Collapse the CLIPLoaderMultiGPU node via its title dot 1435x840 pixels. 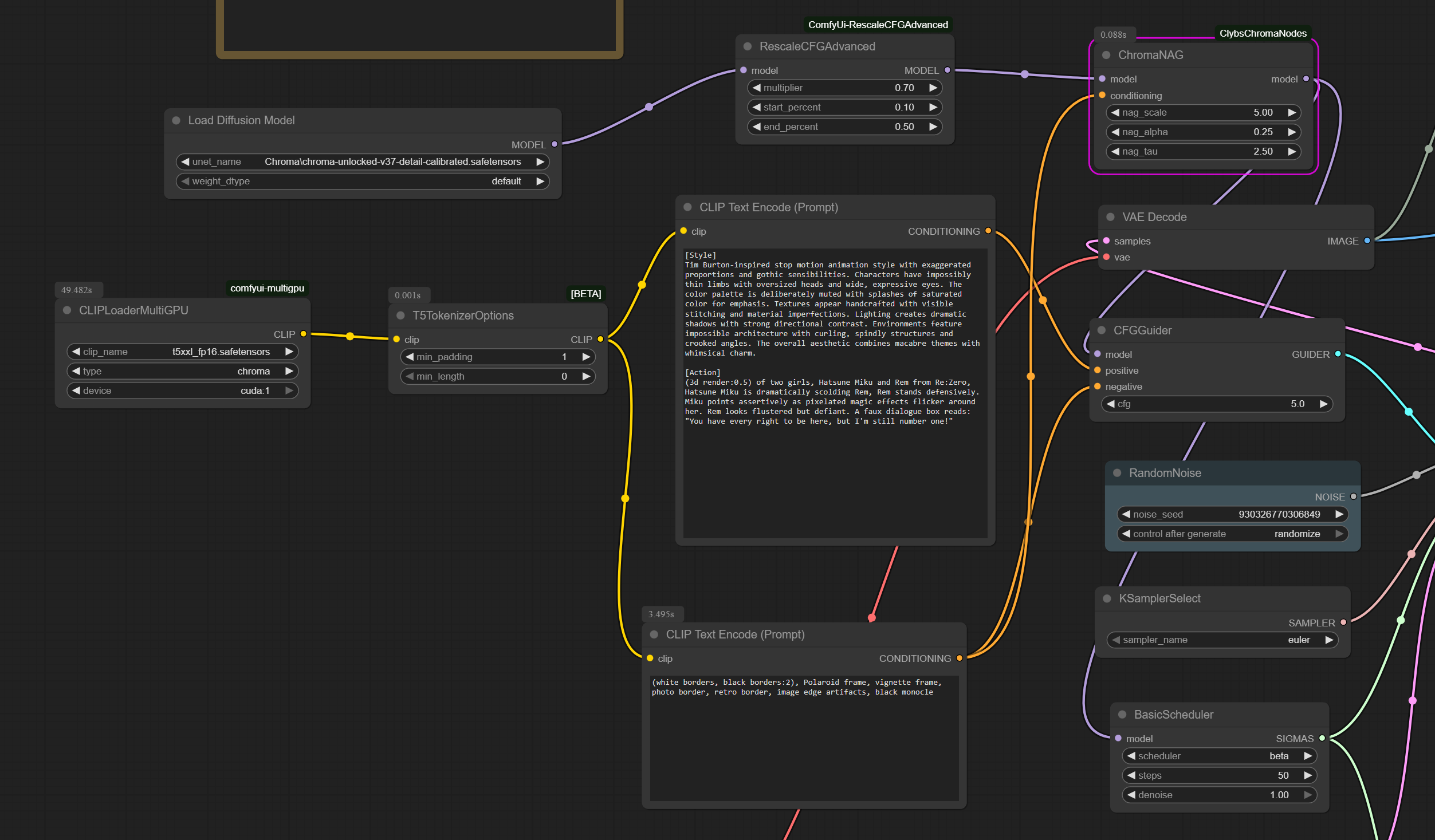click(67, 310)
